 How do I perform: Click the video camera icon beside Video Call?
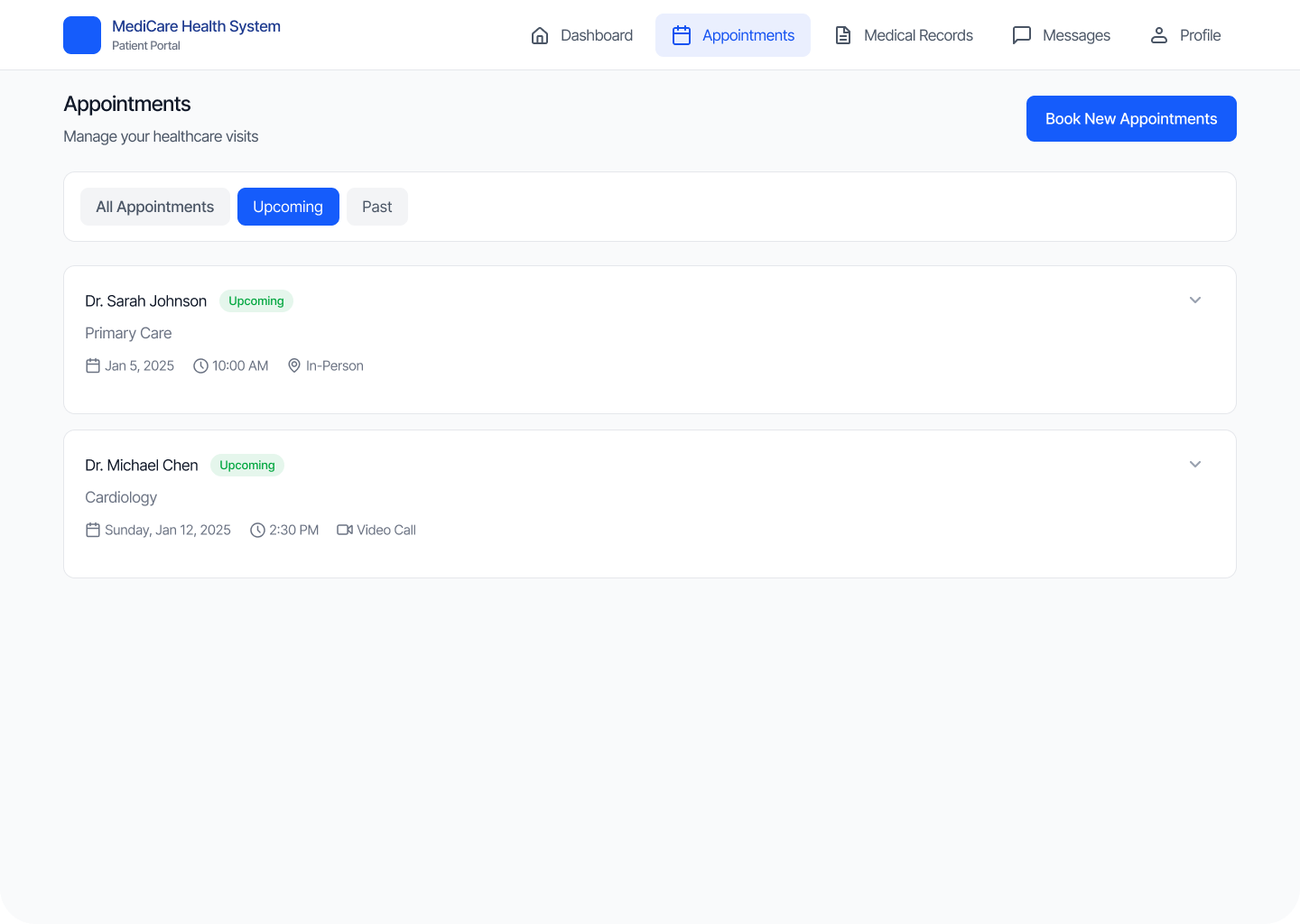coord(345,530)
